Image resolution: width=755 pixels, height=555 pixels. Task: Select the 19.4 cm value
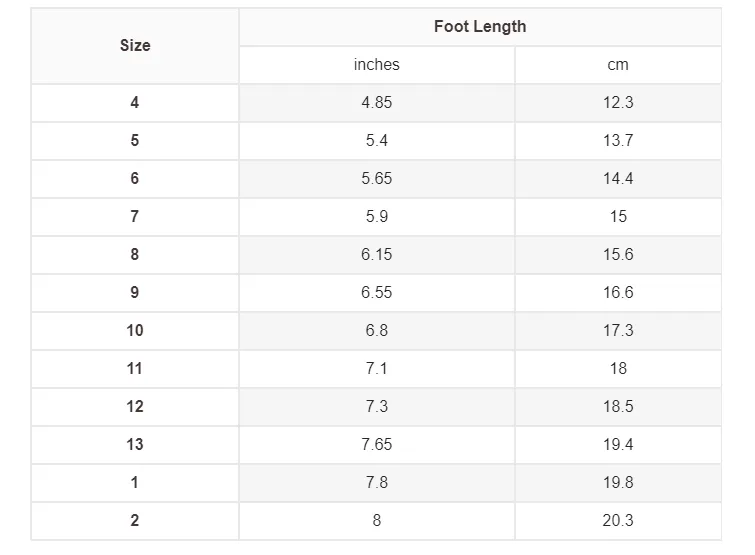click(x=618, y=445)
